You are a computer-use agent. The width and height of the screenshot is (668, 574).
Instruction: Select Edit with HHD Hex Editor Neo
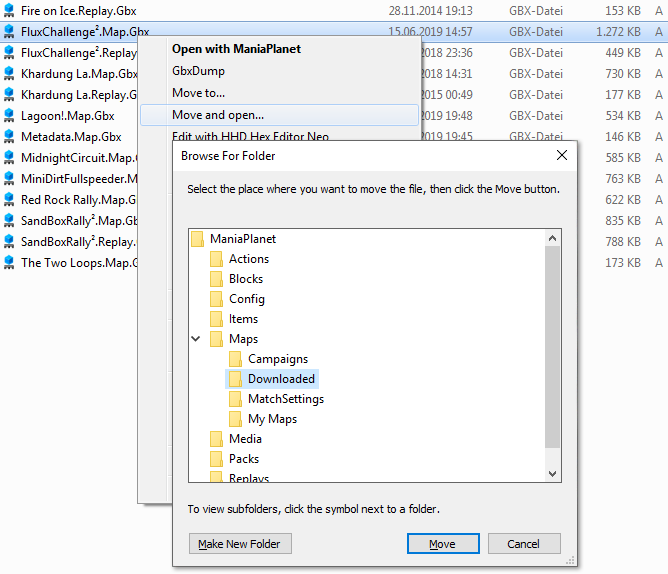click(250, 136)
